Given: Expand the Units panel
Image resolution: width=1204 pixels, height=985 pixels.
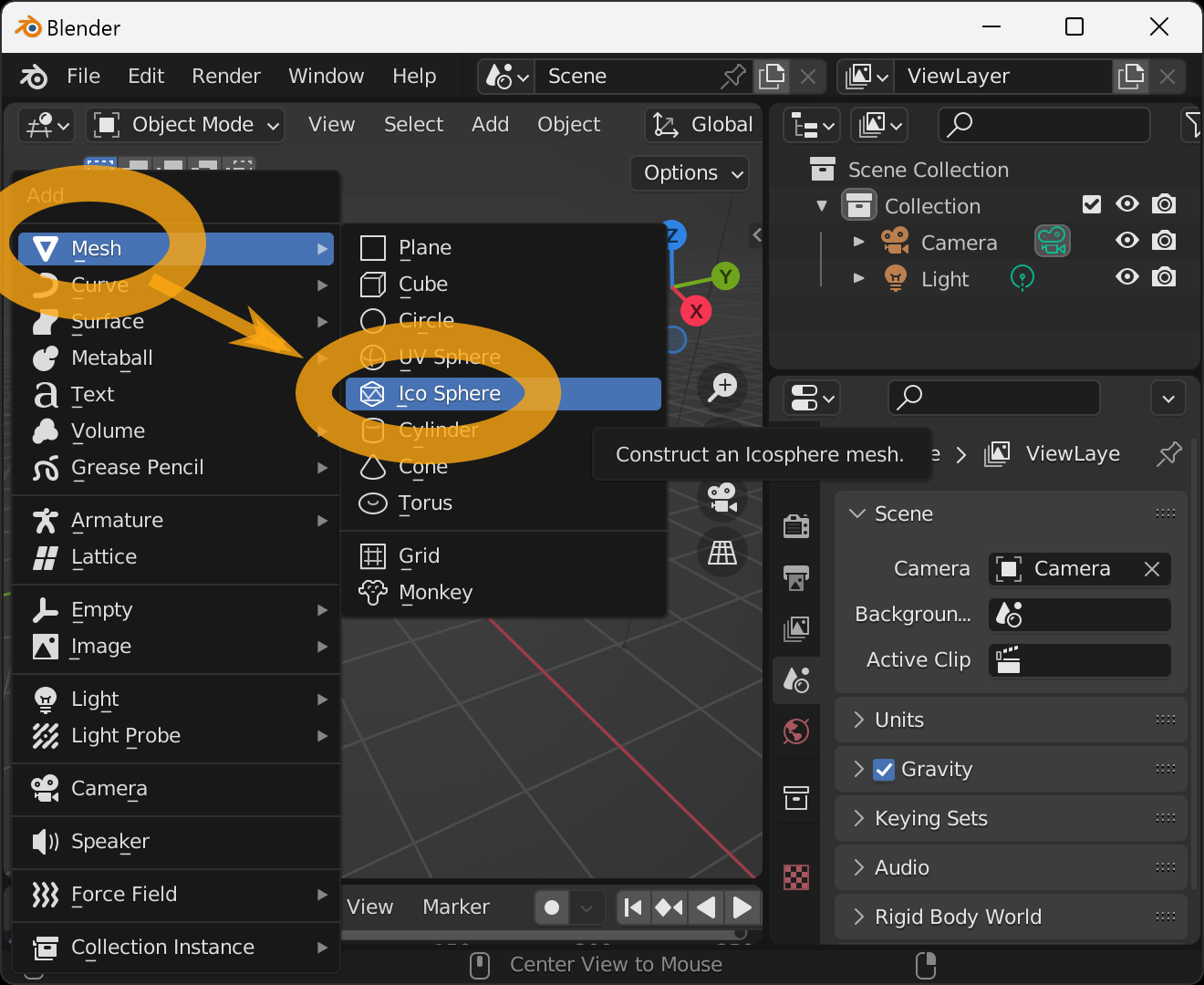Looking at the screenshot, I should click(x=1011, y=721).
